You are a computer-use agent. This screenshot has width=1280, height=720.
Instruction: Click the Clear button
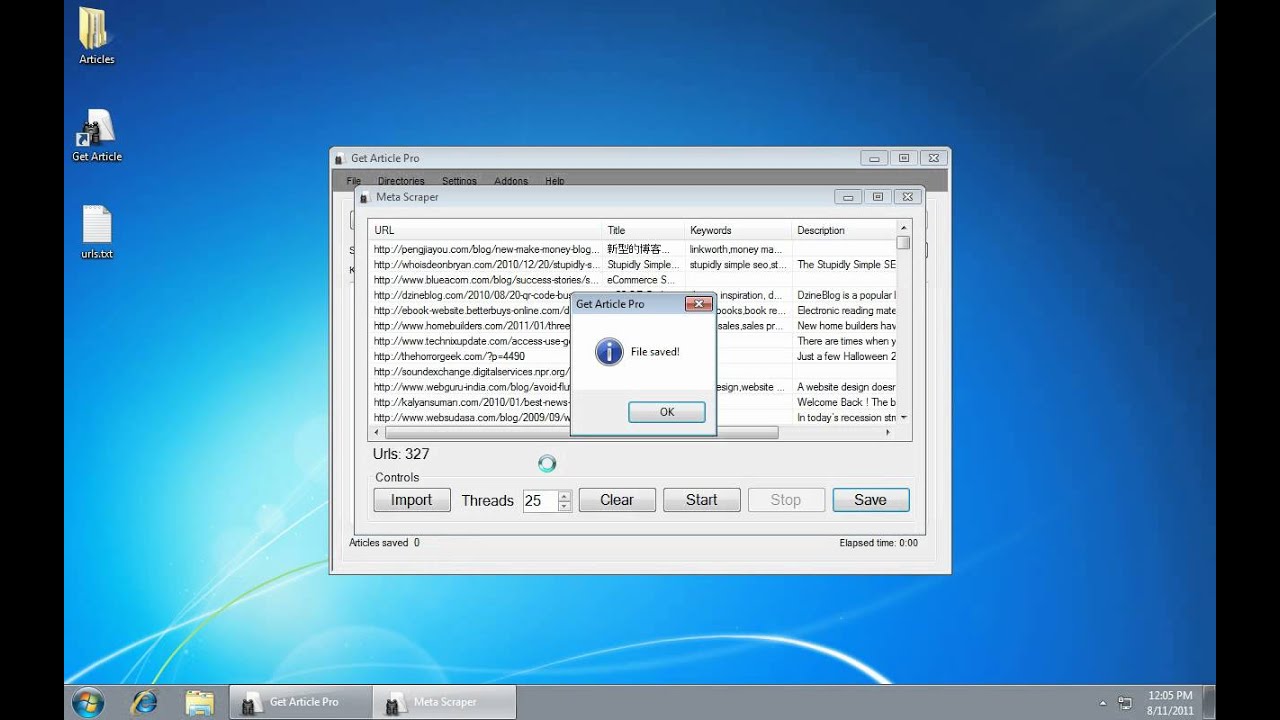617,500
